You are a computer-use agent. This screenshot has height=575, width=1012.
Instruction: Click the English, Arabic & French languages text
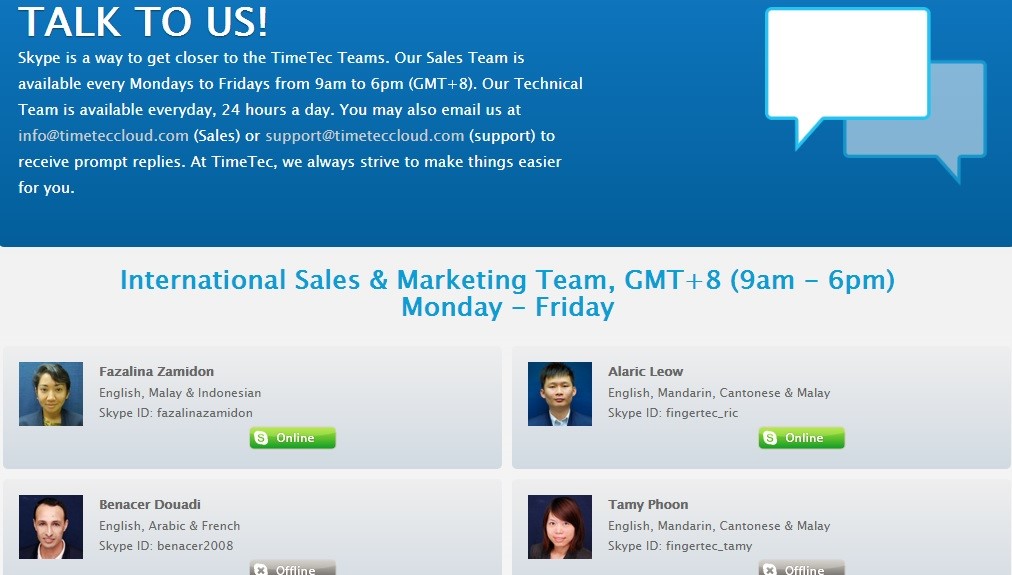pyautogui.click(x=169, y=526)
